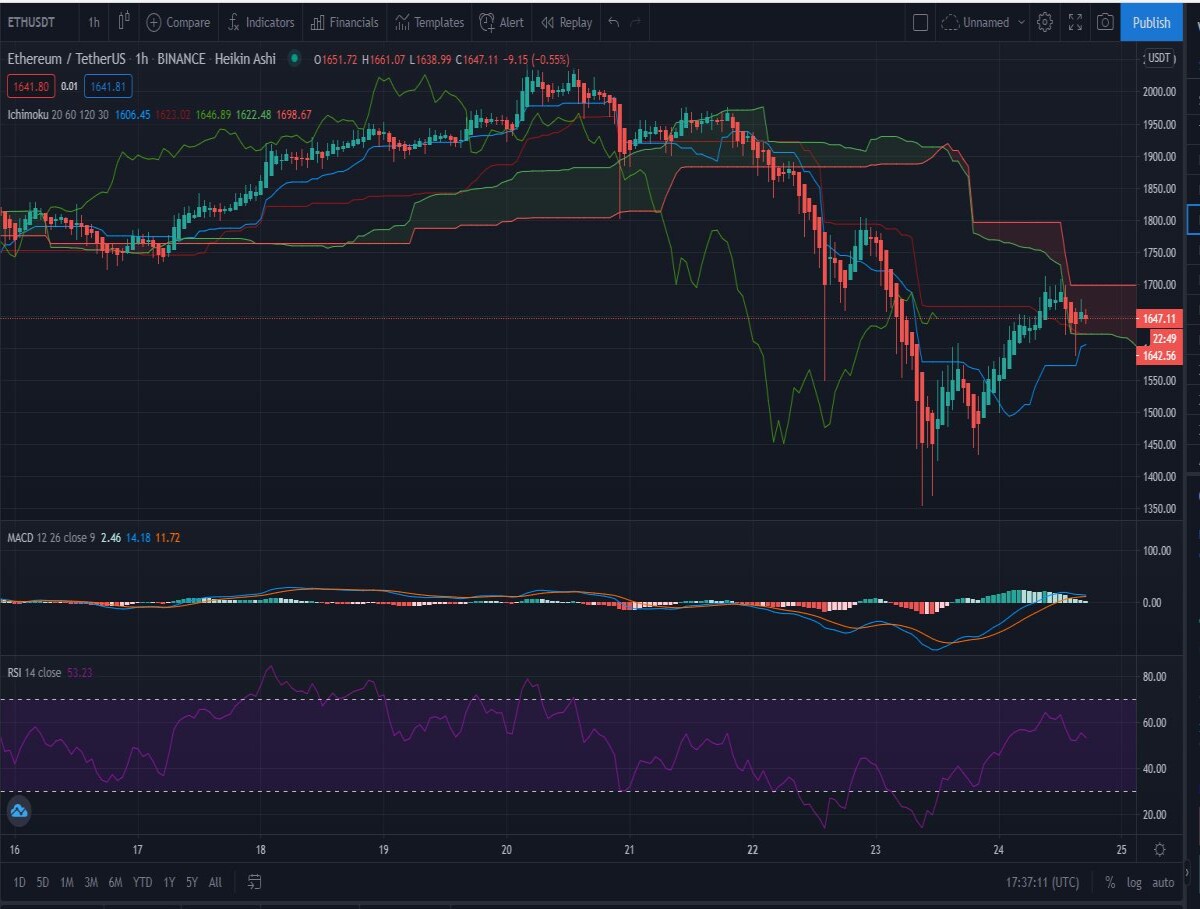Toggle log scale mode
This screenshot has width=1200, height=909.
[1134, 882]
